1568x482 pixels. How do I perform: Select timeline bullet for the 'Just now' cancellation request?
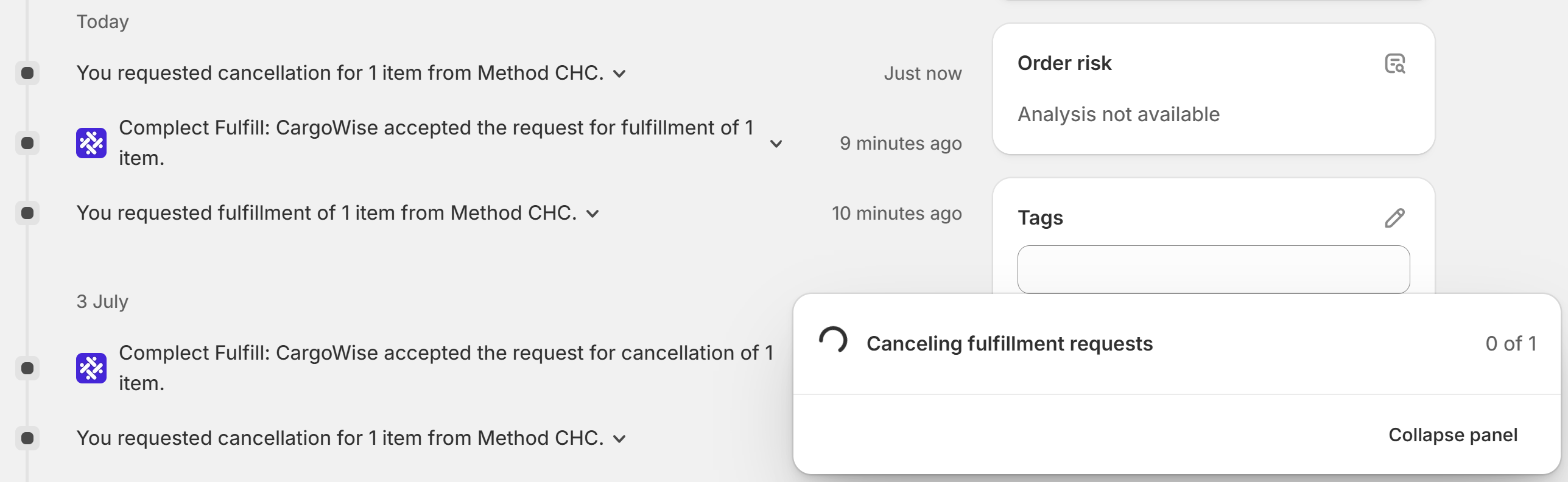pyautogui.click(x=27, y=73)
